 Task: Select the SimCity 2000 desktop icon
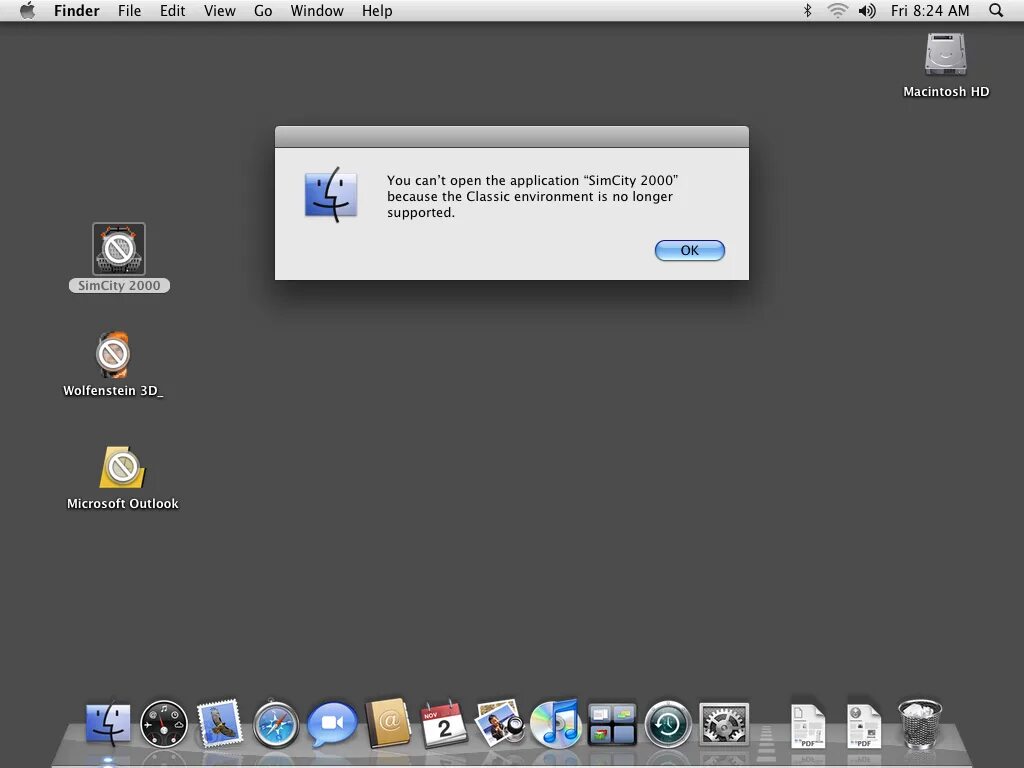pos(118,250)
